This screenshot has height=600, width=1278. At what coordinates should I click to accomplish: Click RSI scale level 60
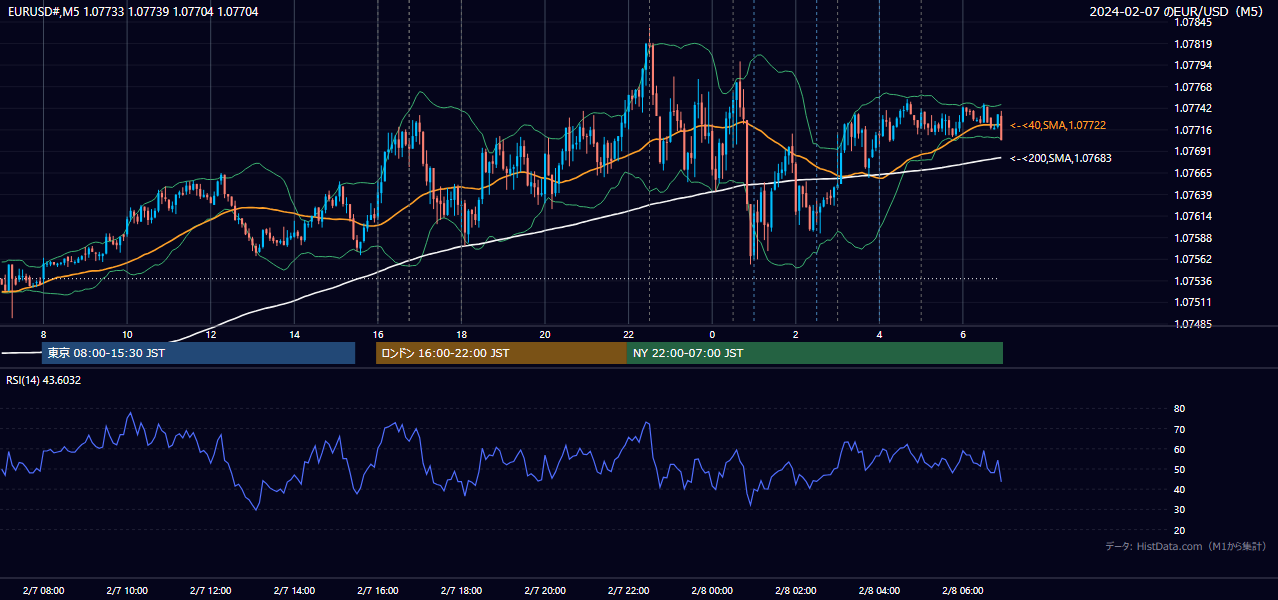click(1179, 449)
